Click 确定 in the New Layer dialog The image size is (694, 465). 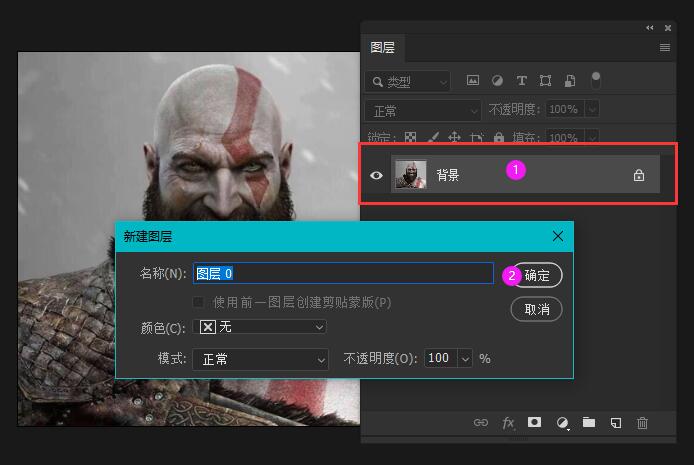[537, 275]
